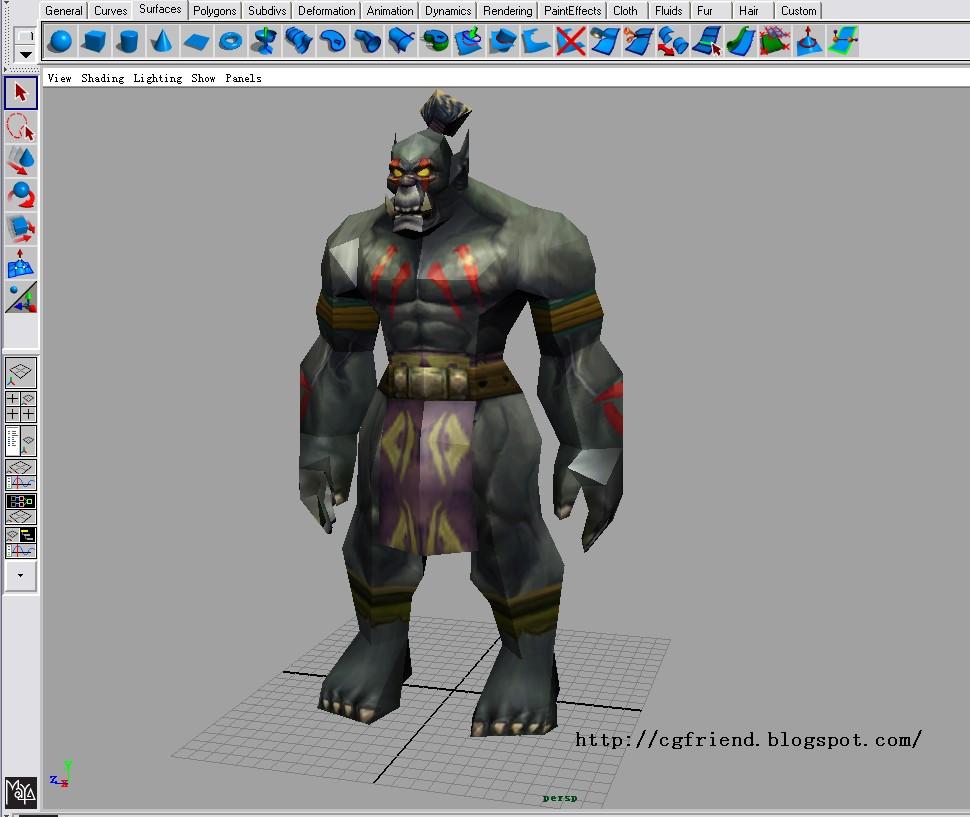
Task: Switch to the PaintEffects shelf tab
Action: [573, 11]
